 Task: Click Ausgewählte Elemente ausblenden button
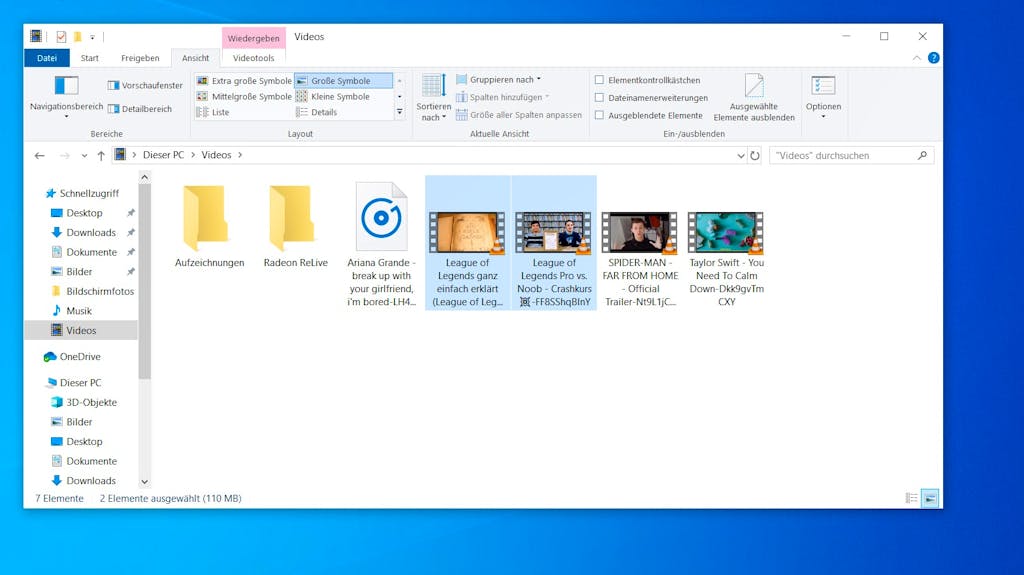tap(754, 97)
